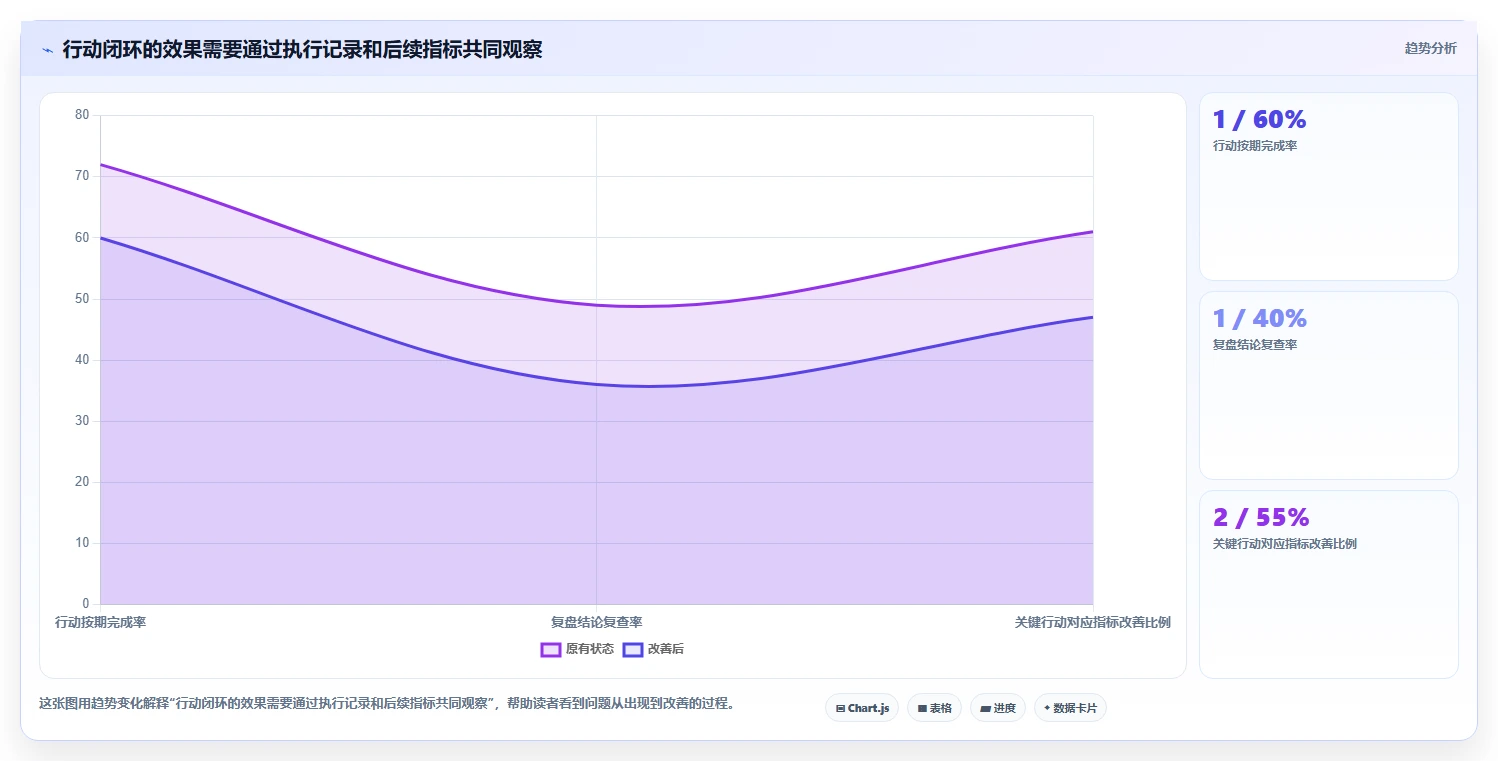
Task: Click the 2 / 55% metric value
Action: 1260,517
